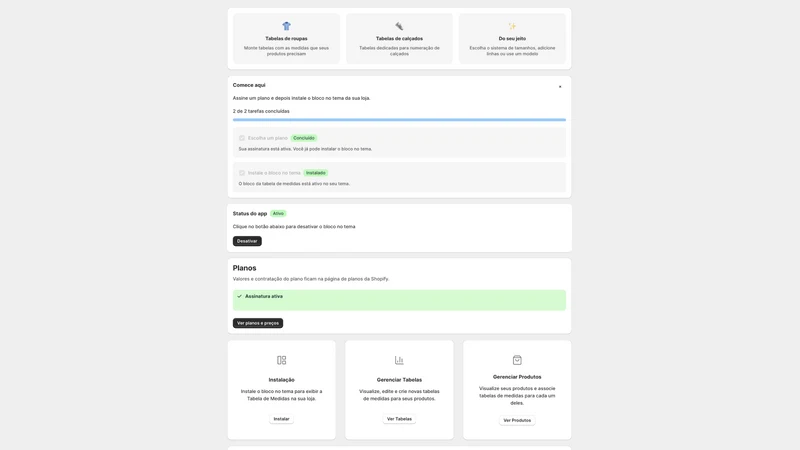
Task: Click the Status do app label
Action: 249,214
